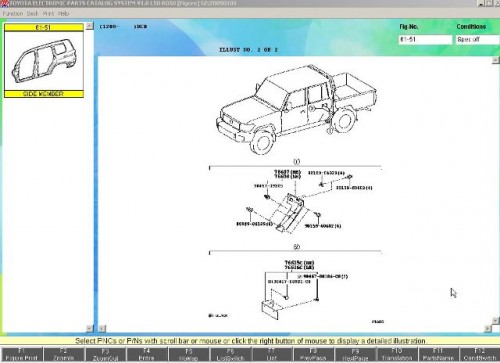This screenshot has height=363, width=500.
Task: Click illustration horizontal scrollbar left arrow
Action: coord(102,328)
